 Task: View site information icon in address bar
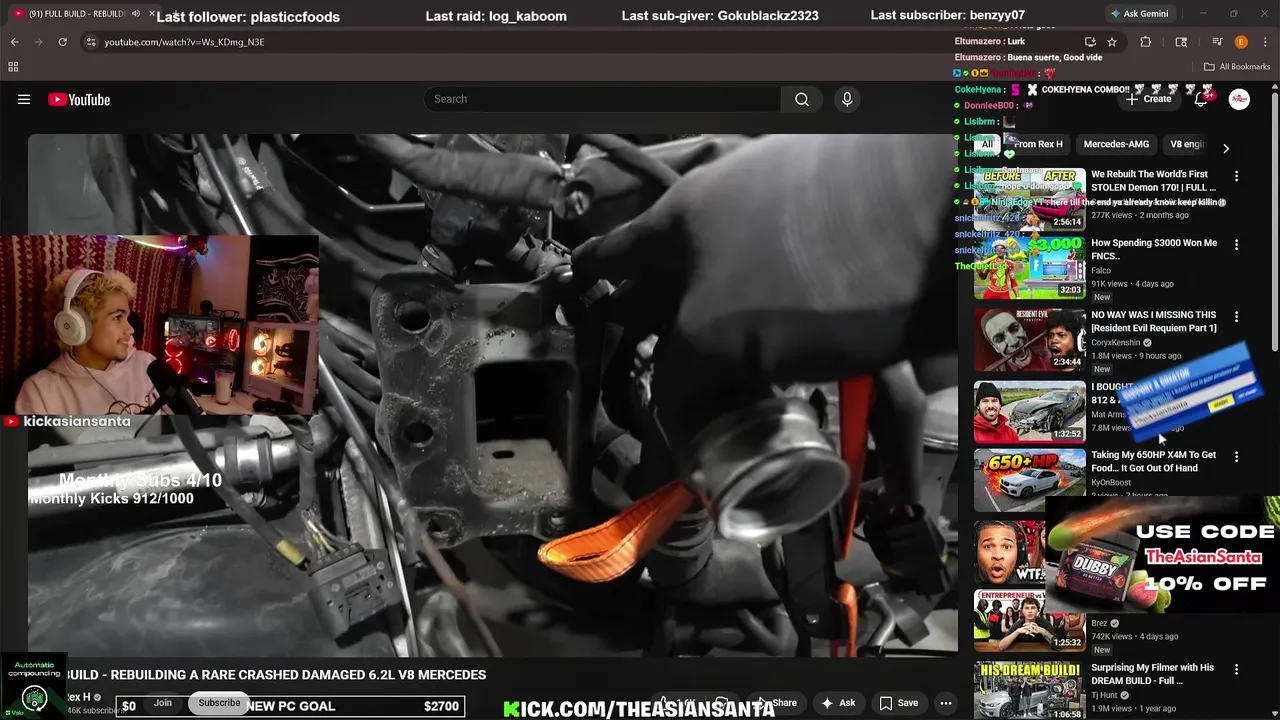click(91, 42)
